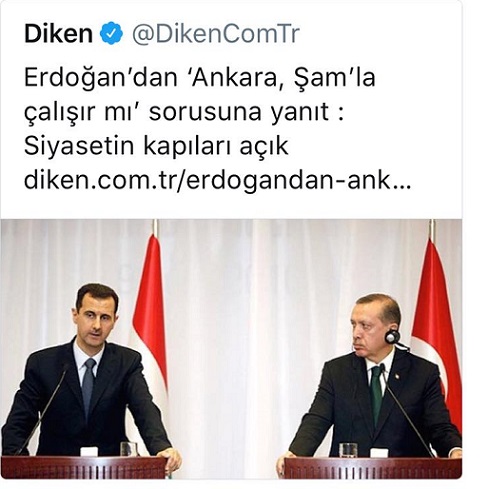
Task: Open the Diken account name
Action: pyautogui.click(x=58, y=34)
